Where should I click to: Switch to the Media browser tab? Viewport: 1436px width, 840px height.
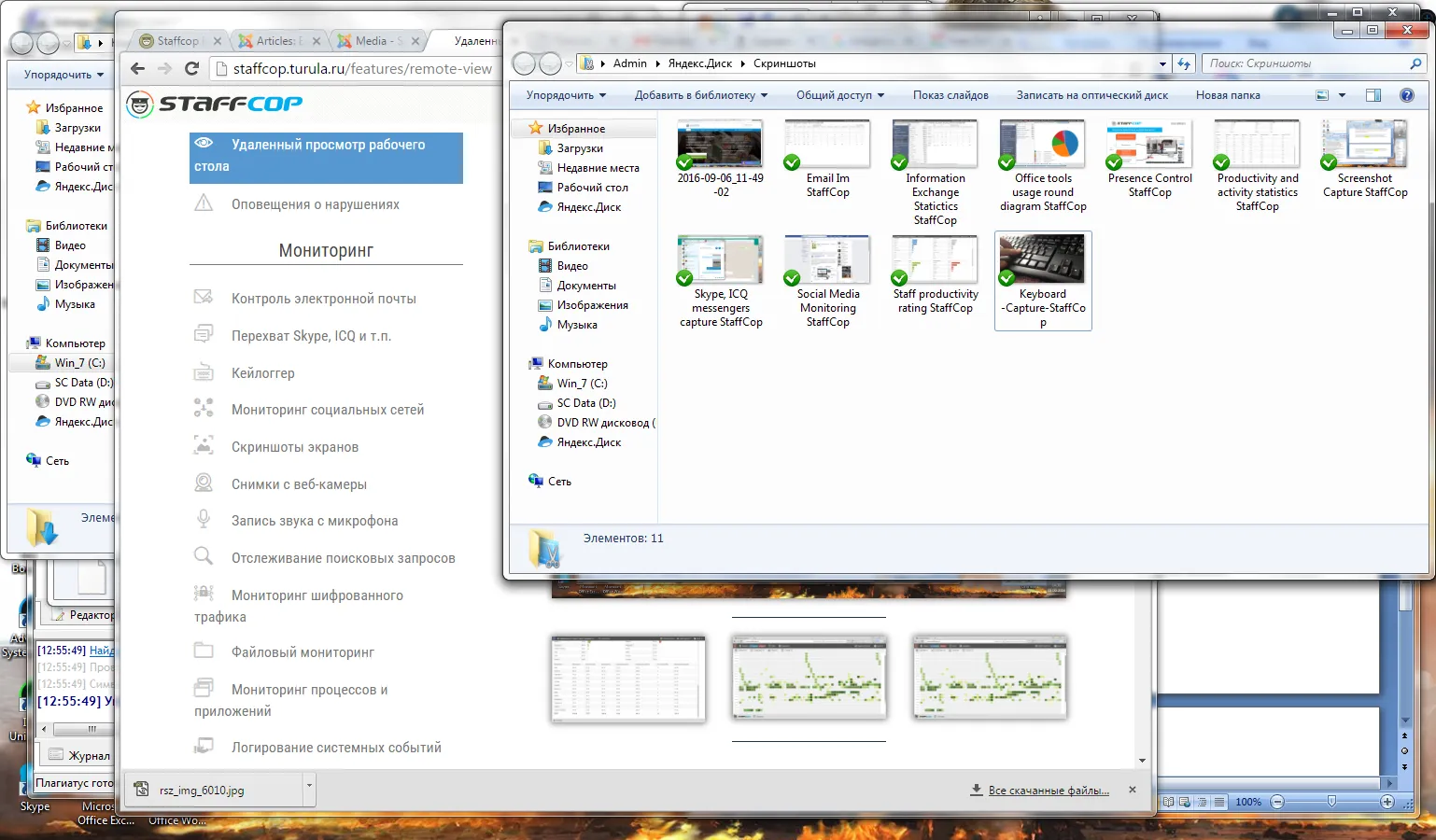pos(373,41)
